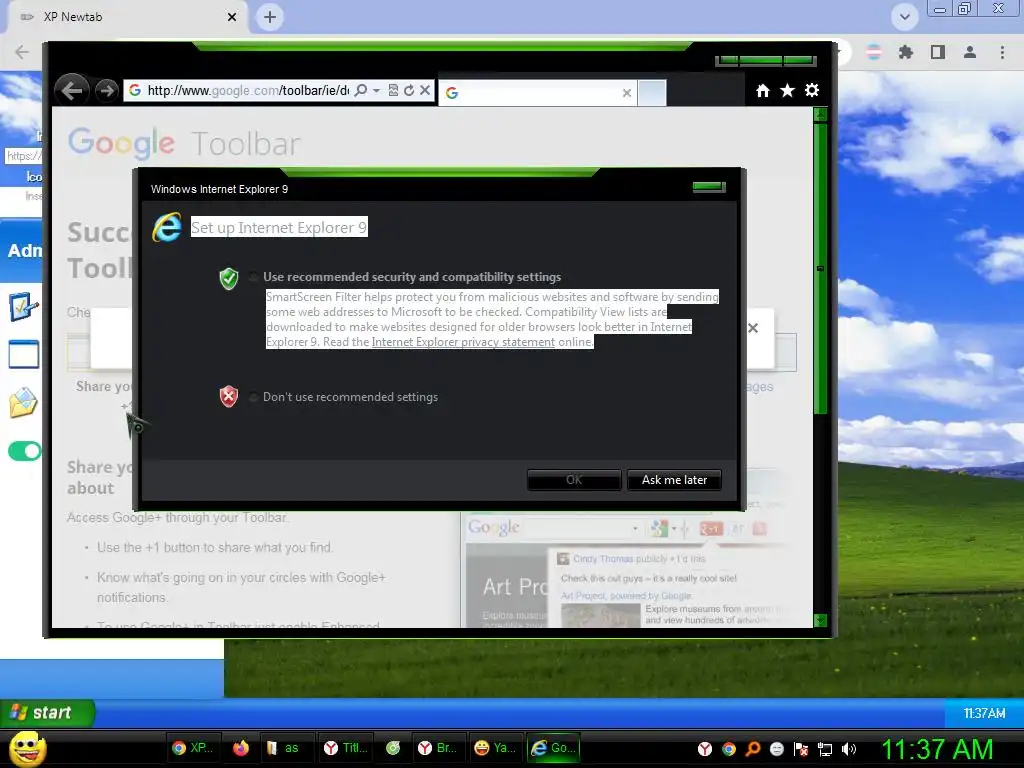Open the XP start button

tap(47, 712)
